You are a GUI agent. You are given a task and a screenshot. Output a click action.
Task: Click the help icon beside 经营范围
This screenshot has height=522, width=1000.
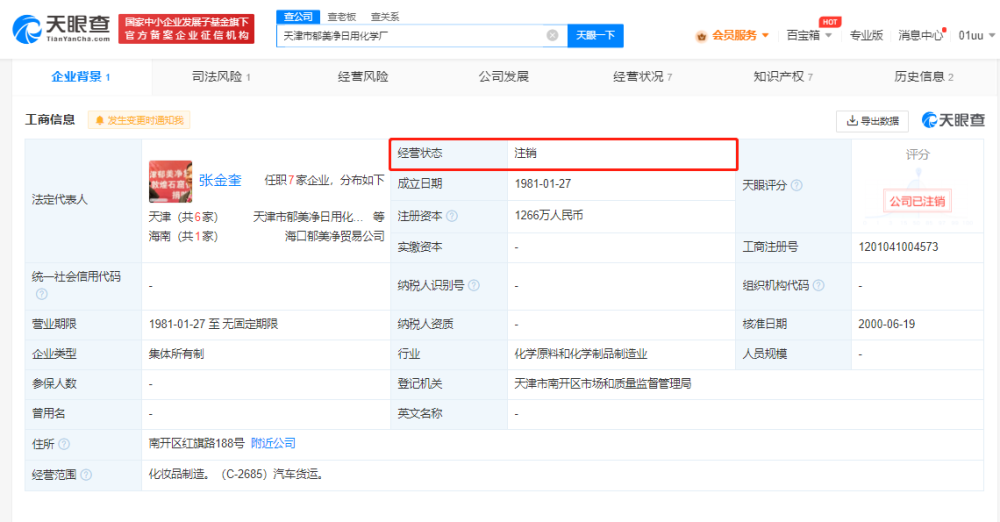(x=86, y=475)
